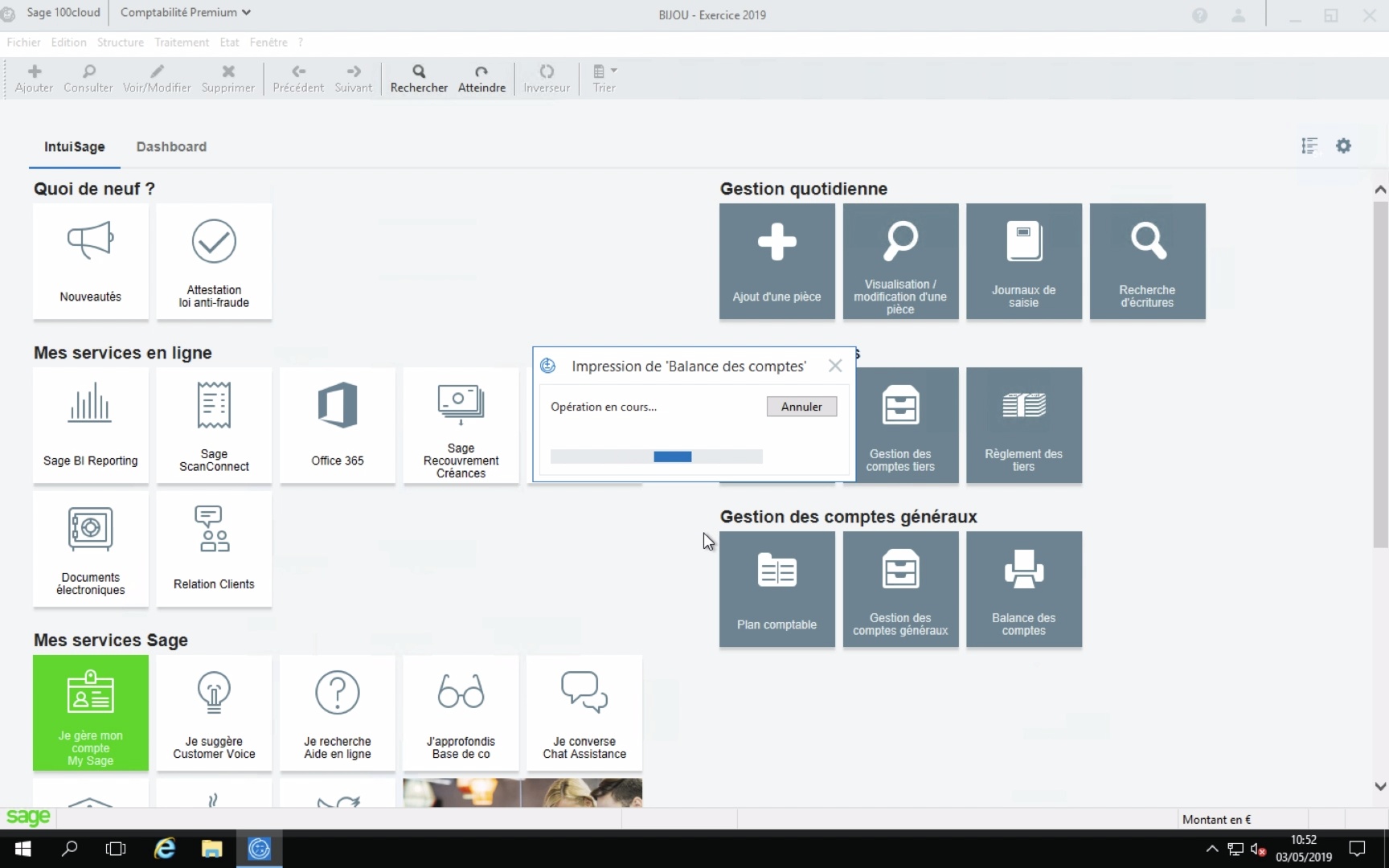Show hidden system tray icons
This screenshot has height=868, width=1389.
point(1212,849)
